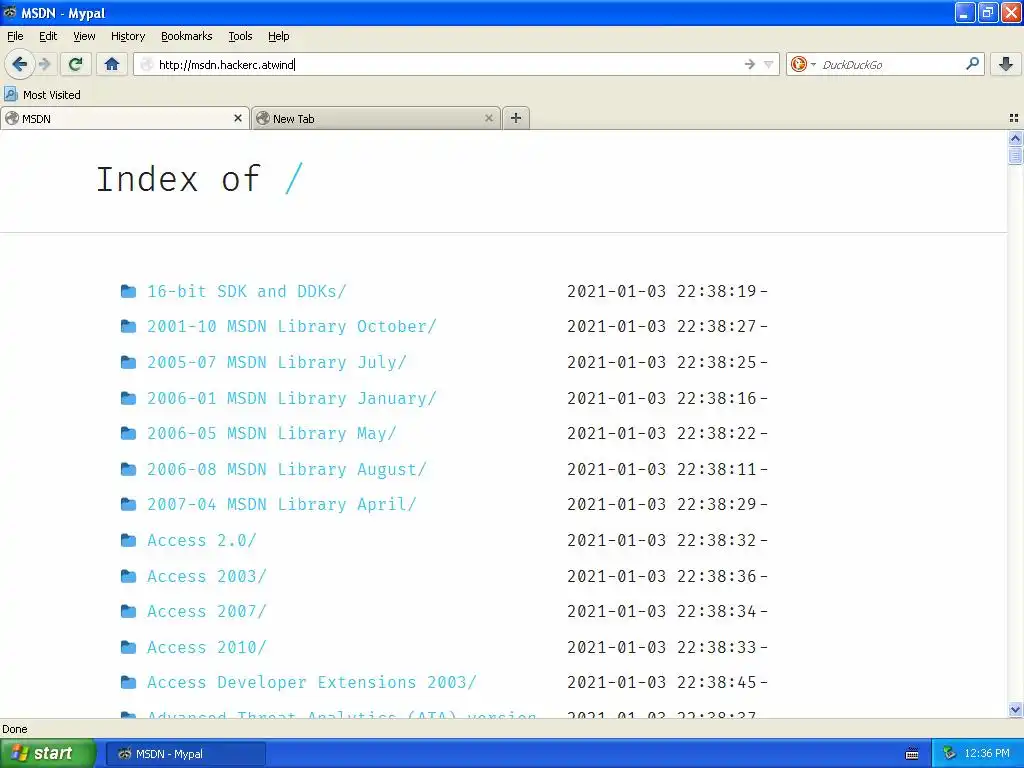Click the slash link in Index of heading

(x=295, y=179)
